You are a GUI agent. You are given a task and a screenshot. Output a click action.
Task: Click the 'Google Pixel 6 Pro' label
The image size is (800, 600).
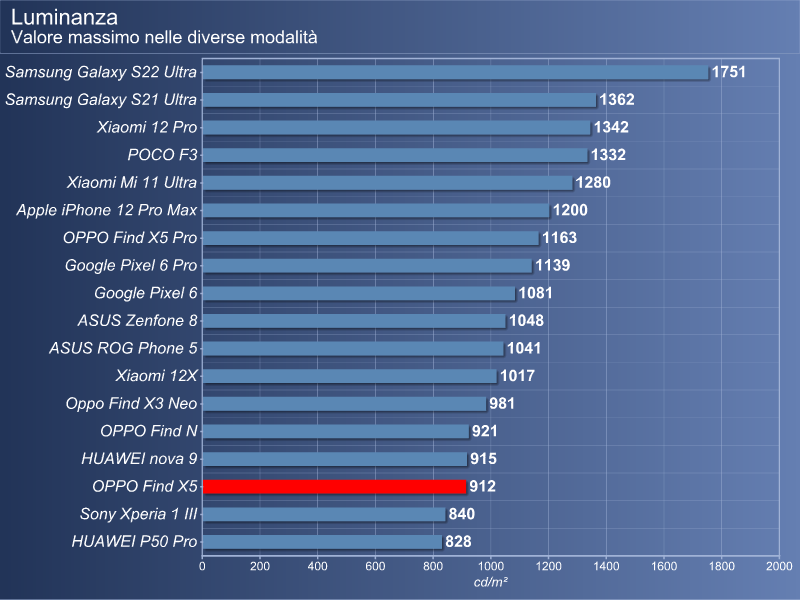click(x=131, y=265)
